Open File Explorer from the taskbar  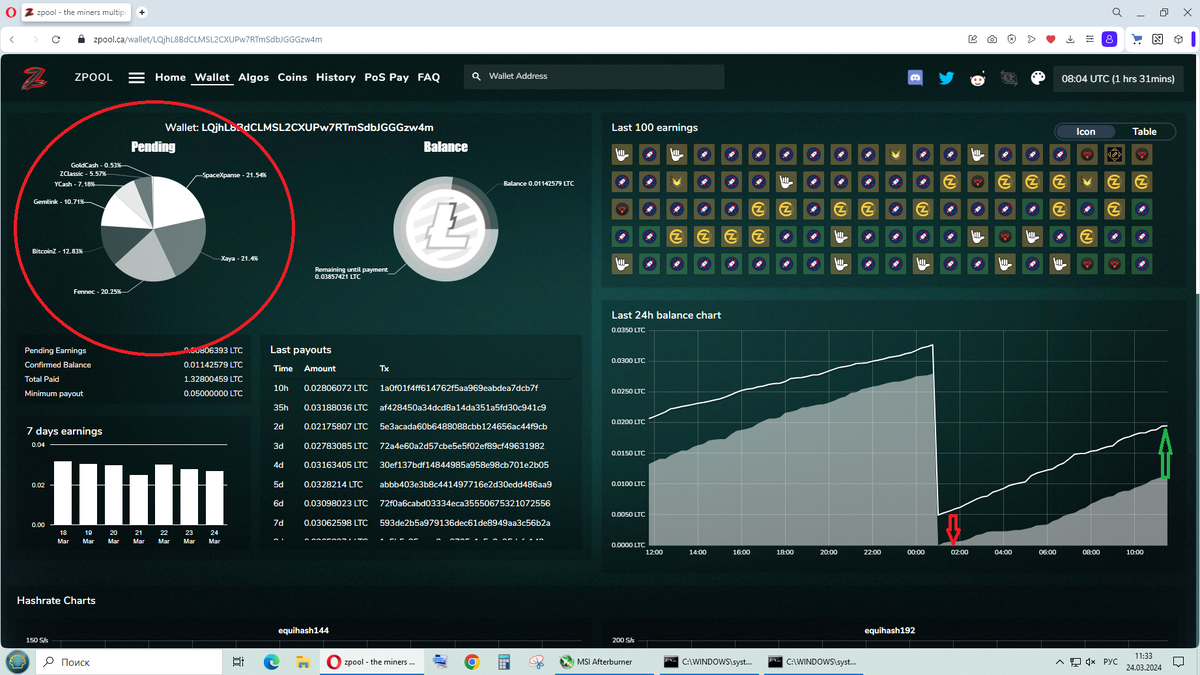click(x=301, y=662)
